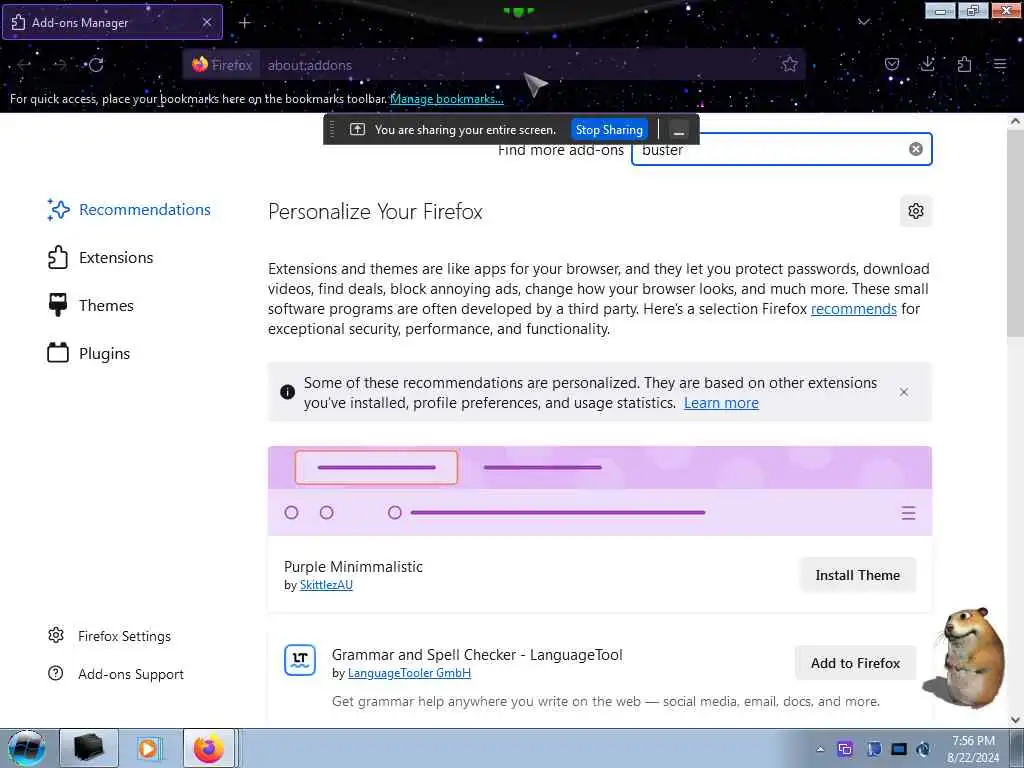Image resolution: width=1024 pixels, height=768 pixels.
Task: Open Themes category in sidebar
Action: click(x=91, y=305)
